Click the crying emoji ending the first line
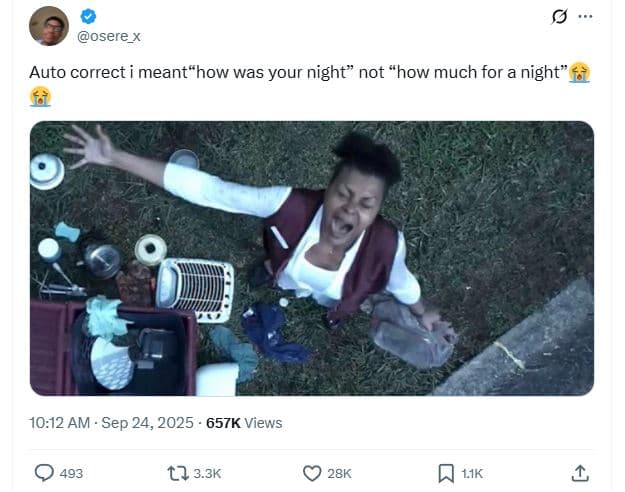 [580, 72]
